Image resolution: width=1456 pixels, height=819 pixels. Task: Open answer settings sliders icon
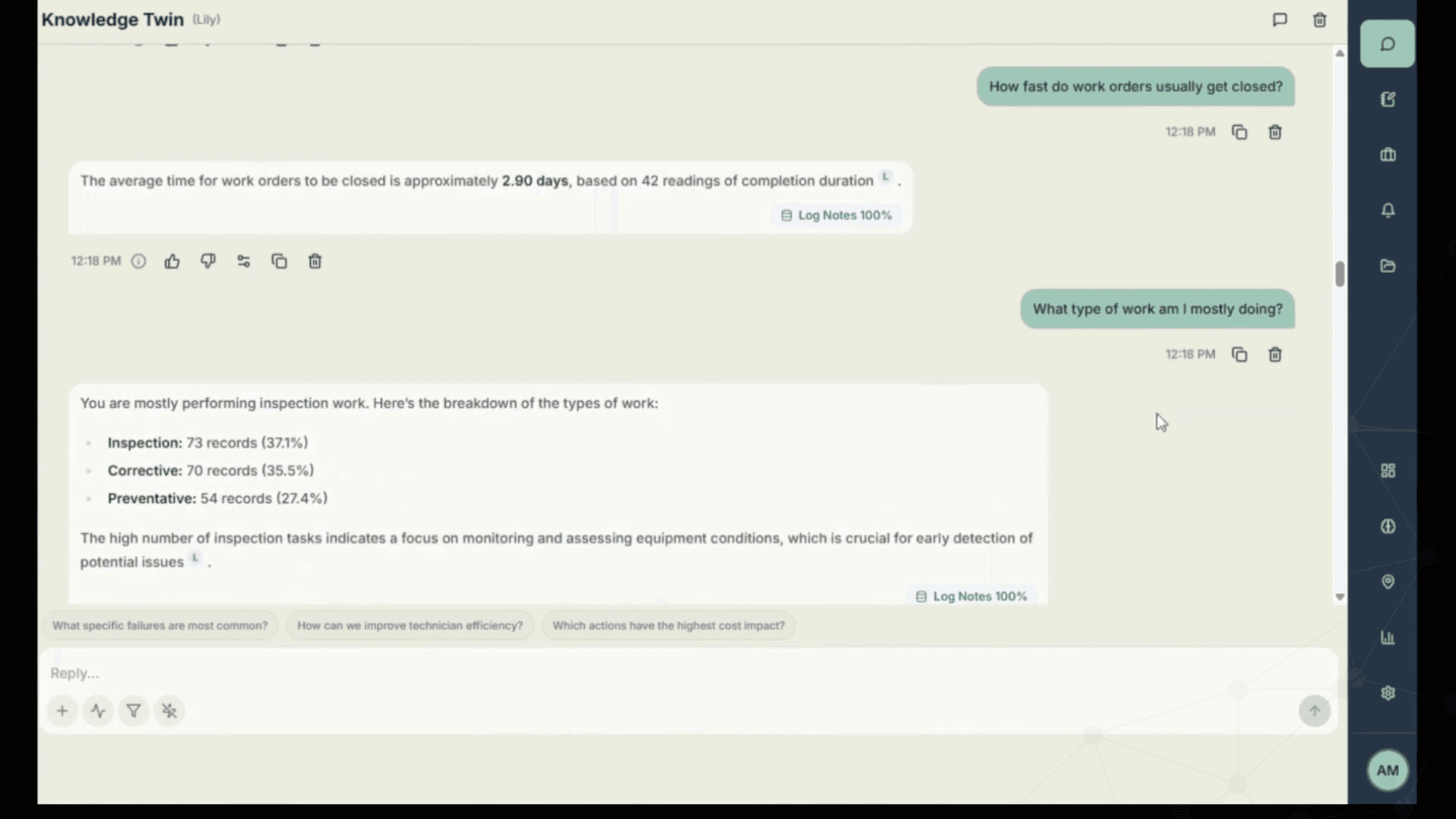[x=243, y=262]
